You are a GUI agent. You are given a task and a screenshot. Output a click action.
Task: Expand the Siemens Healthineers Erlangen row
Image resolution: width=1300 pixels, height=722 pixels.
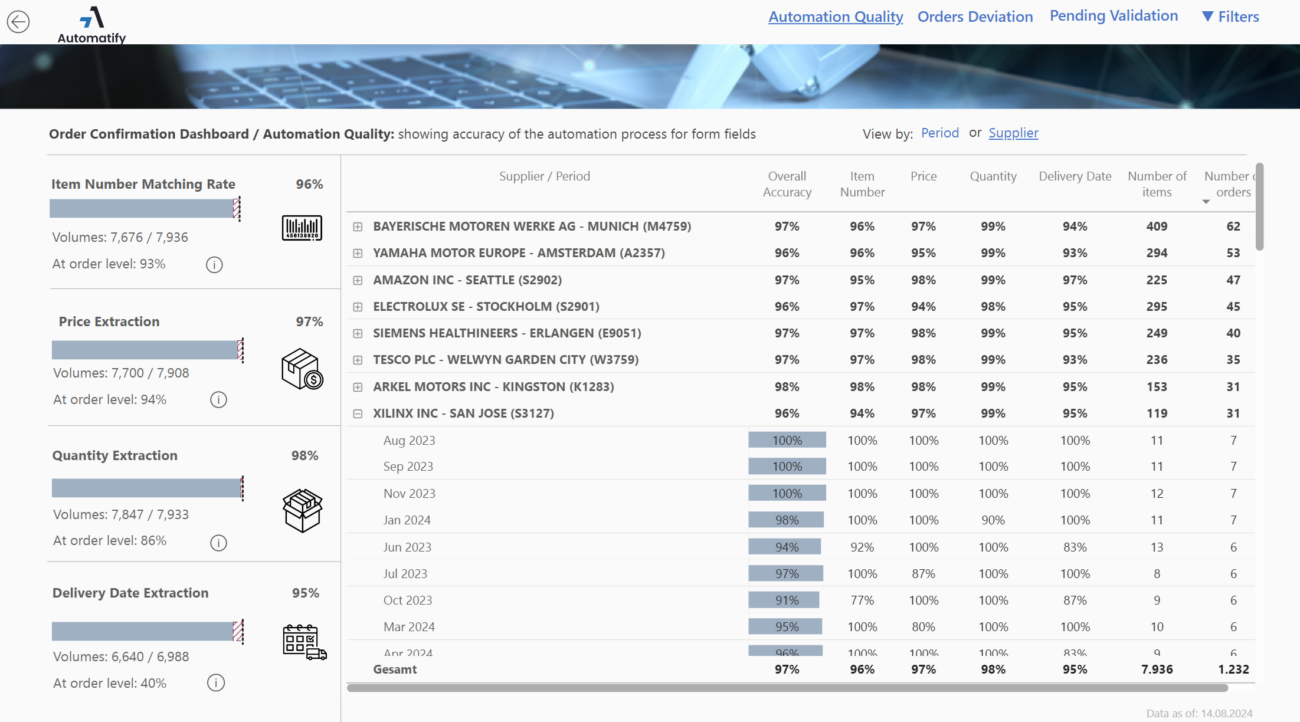pyautogui.click(x=358, y=333)
